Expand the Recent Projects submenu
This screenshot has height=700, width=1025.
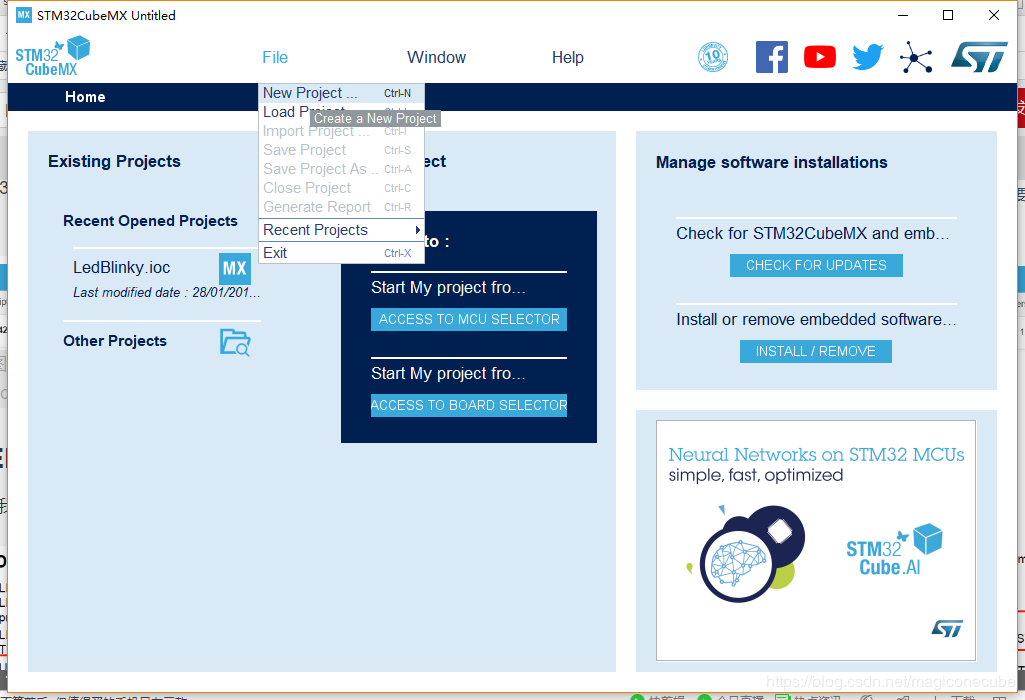[341, 230]
